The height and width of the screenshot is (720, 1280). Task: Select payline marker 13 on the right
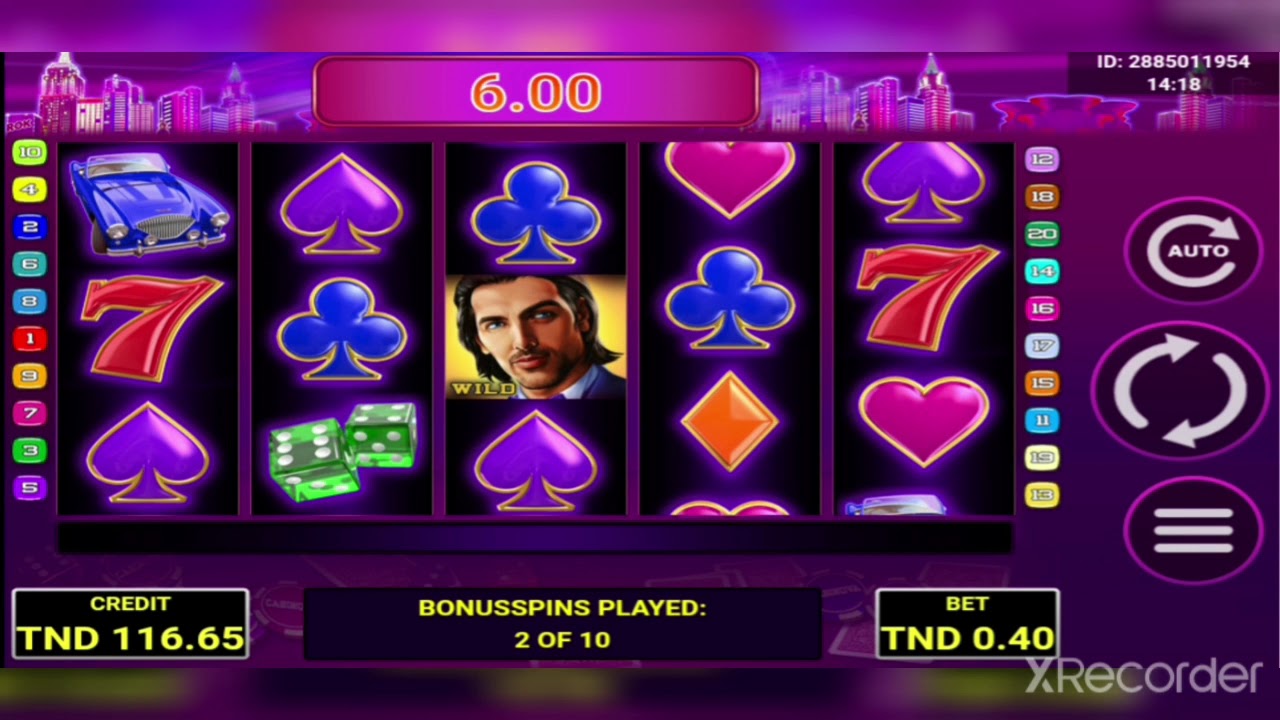click(1042, 495)
